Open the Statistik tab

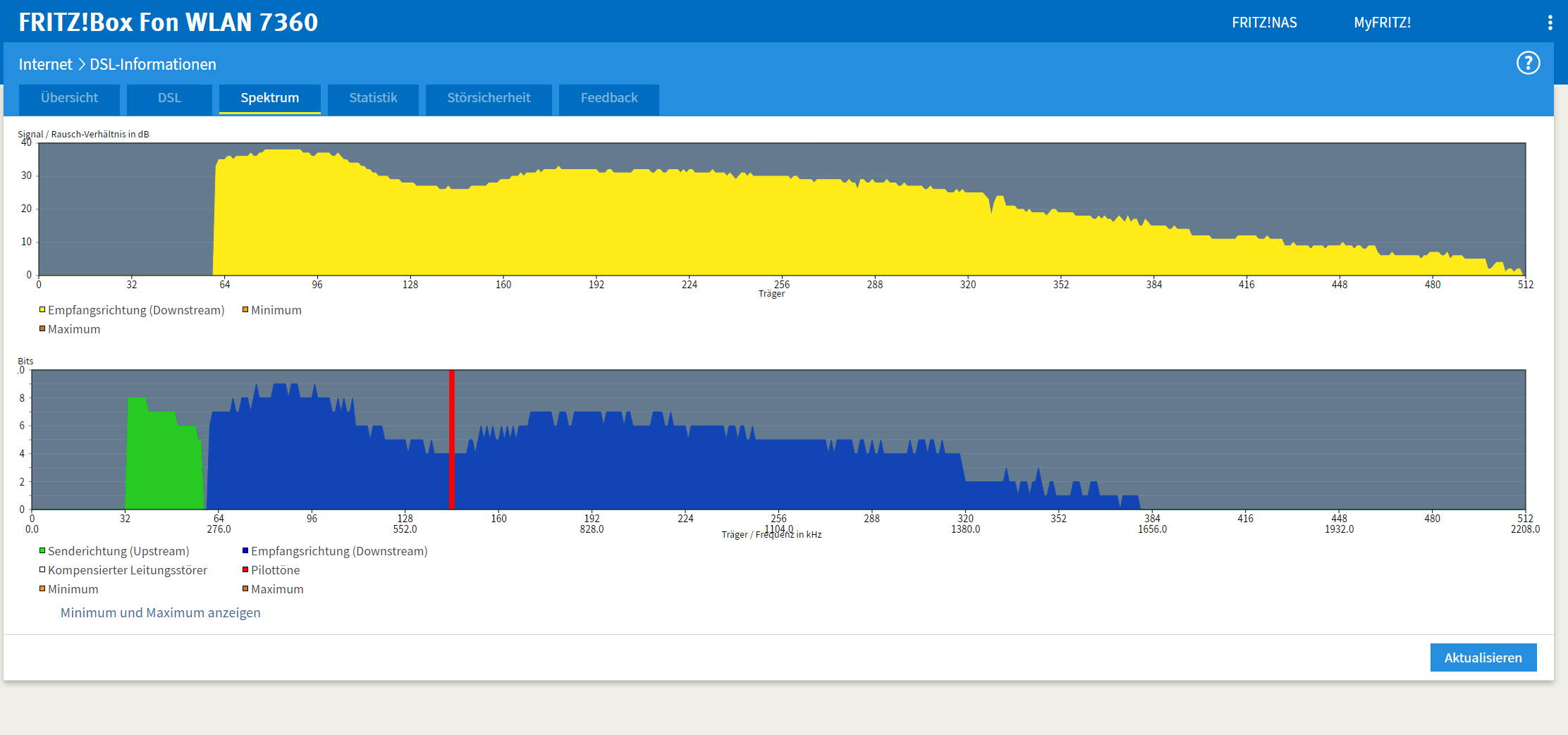pos(373,99)
